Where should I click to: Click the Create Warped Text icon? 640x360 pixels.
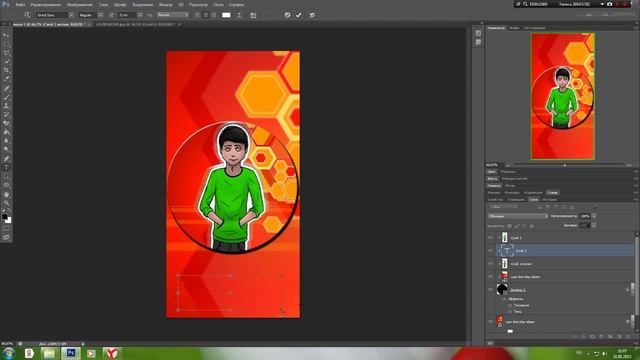pyautogui.click(x=239, y=15)
